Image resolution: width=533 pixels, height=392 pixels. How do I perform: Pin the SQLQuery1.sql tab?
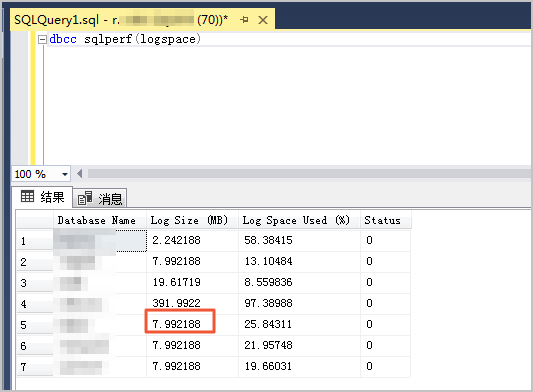244,20
